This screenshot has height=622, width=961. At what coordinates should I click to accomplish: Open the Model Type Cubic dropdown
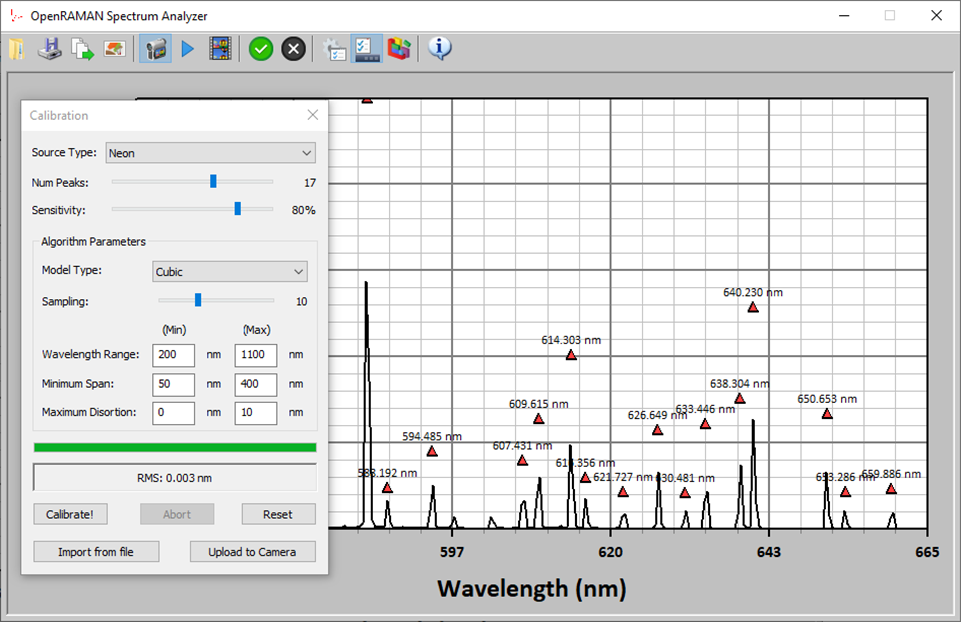(x=229, y=272)
